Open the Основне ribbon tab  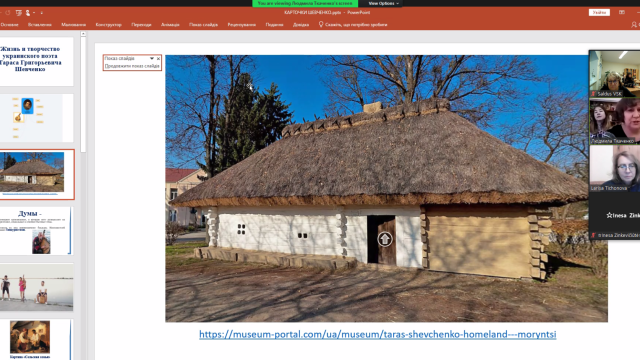9,24
